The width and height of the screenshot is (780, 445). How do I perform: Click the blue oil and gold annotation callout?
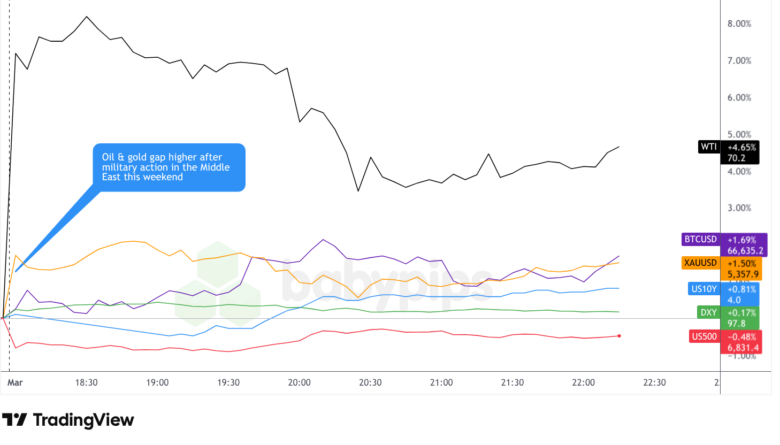[x=167, y=166]
